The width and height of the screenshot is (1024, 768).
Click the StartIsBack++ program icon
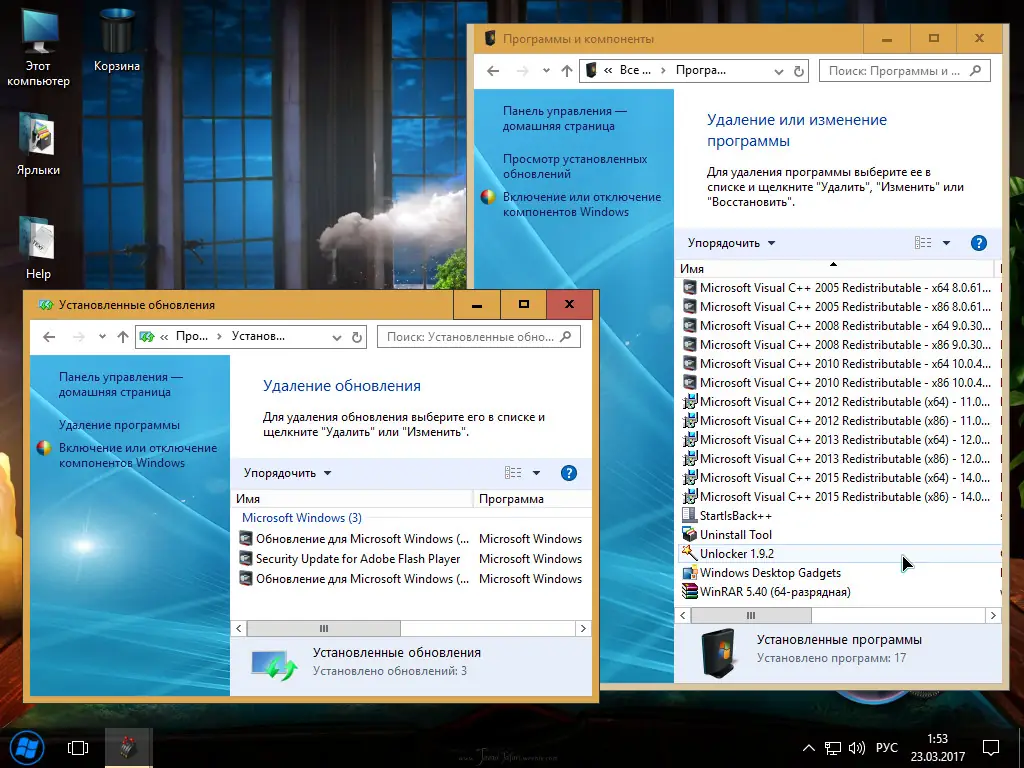pyautogui.click(x=689, y=515)
